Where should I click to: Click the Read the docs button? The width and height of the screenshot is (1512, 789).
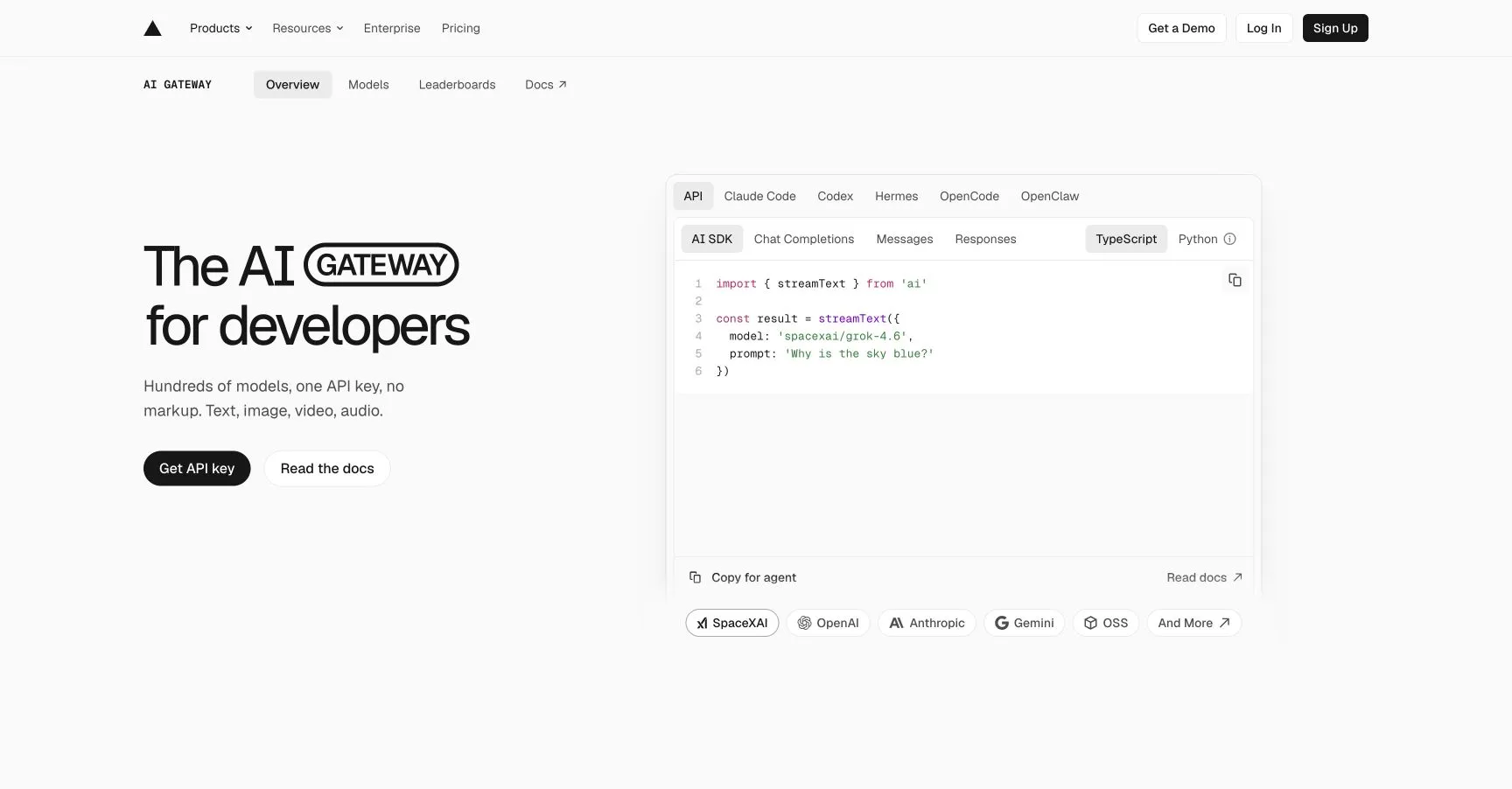pyautogui.click(x=327, y=468)
